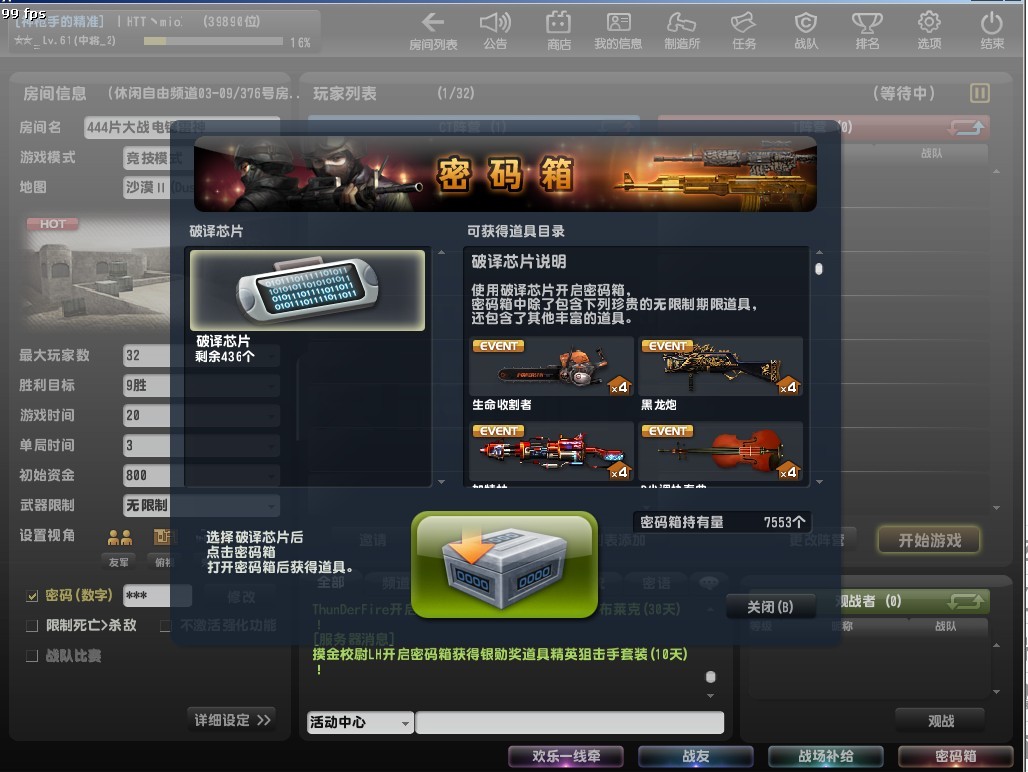Open the announcements (公告) speaker icon
This screenshot has height=772, width=1028.
(495, 31)
